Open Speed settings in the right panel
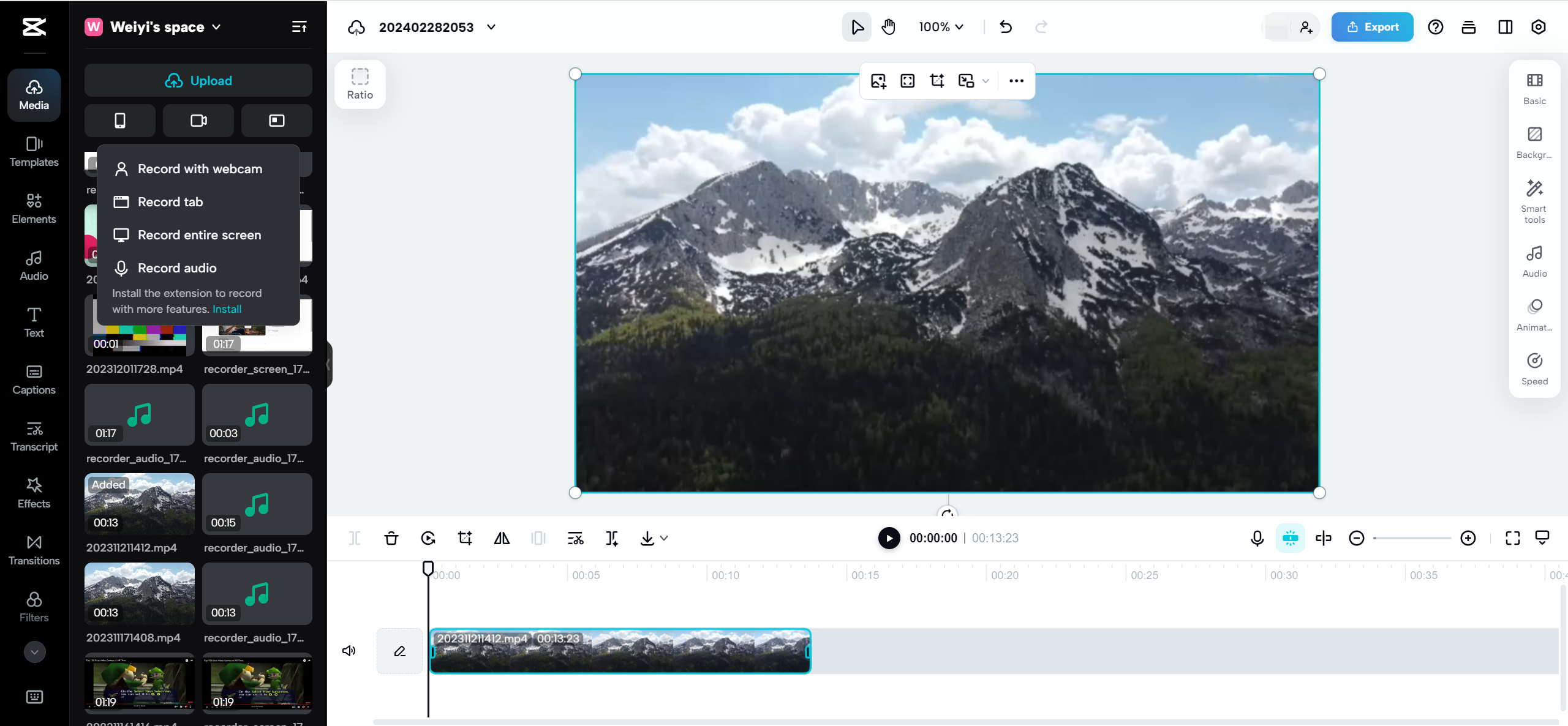The width and height of the screenshot is (1568, 726). [1534, 367]
